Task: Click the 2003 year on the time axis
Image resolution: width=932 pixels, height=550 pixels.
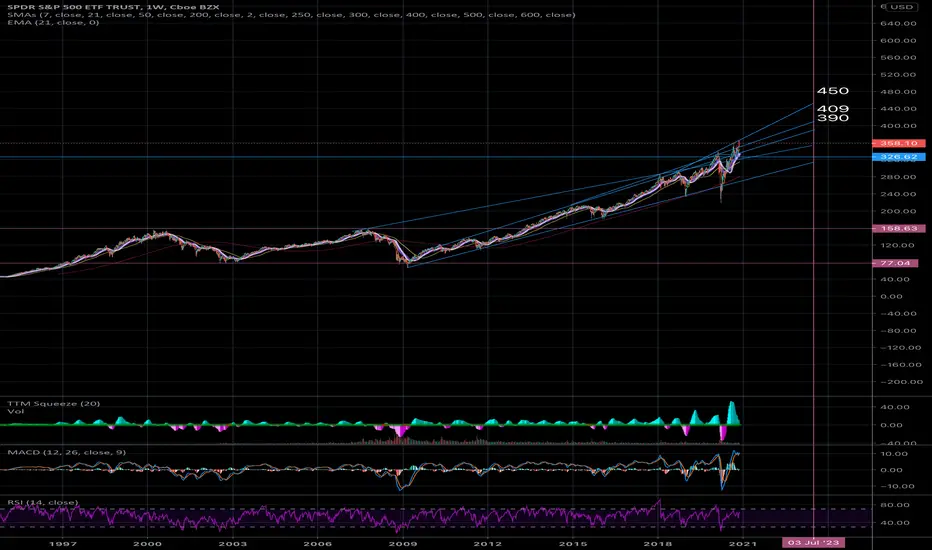Action: (232, 543)
